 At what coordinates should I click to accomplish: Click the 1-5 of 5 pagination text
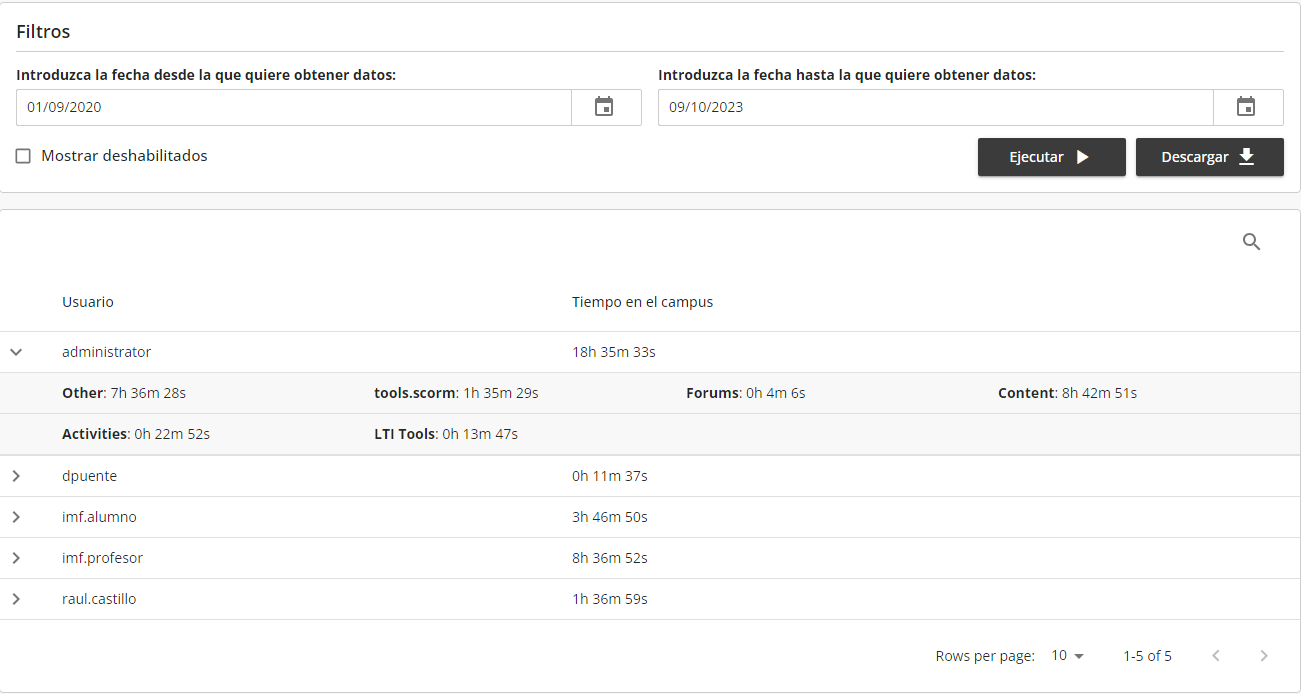click(x=1147, y=656)
